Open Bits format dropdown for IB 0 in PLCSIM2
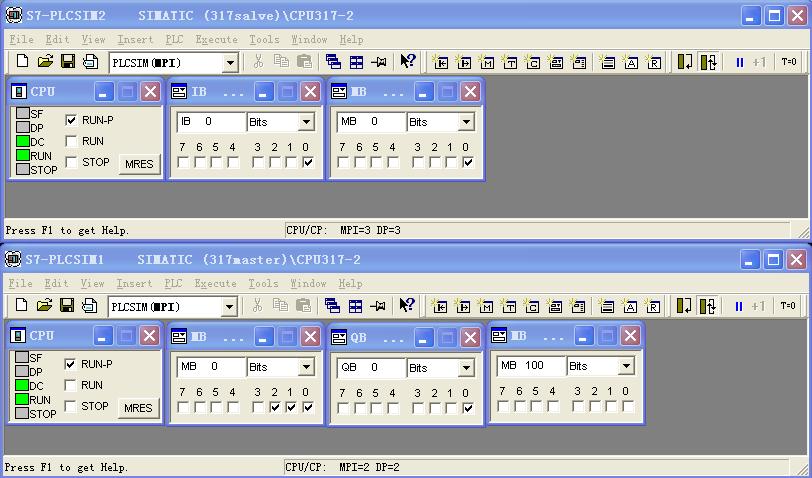The height and width of the screenshot is (478, 812). click(307, 122)
